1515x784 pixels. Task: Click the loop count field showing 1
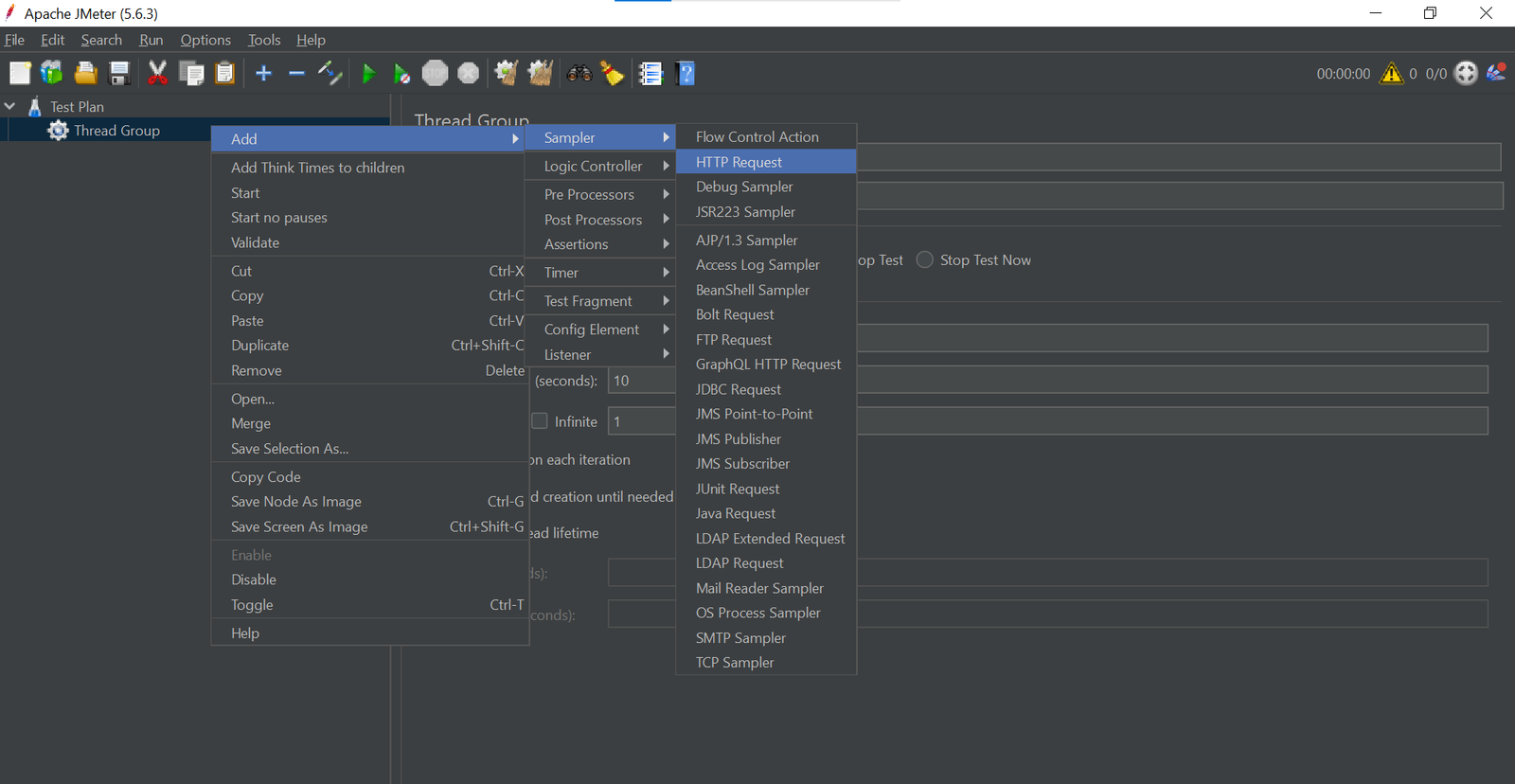(x=642, y=421)
